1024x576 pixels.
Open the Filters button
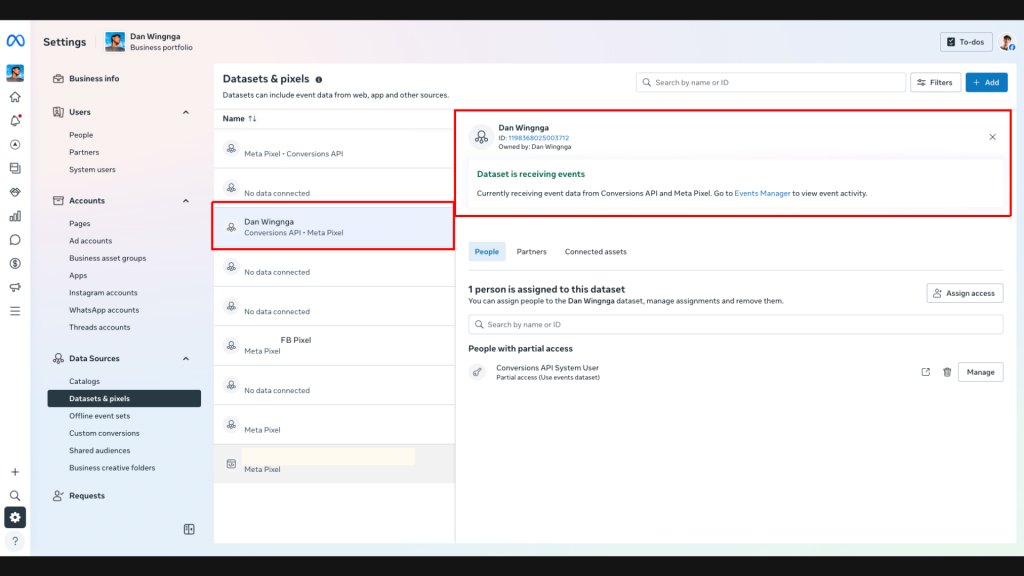pos(935,82)
